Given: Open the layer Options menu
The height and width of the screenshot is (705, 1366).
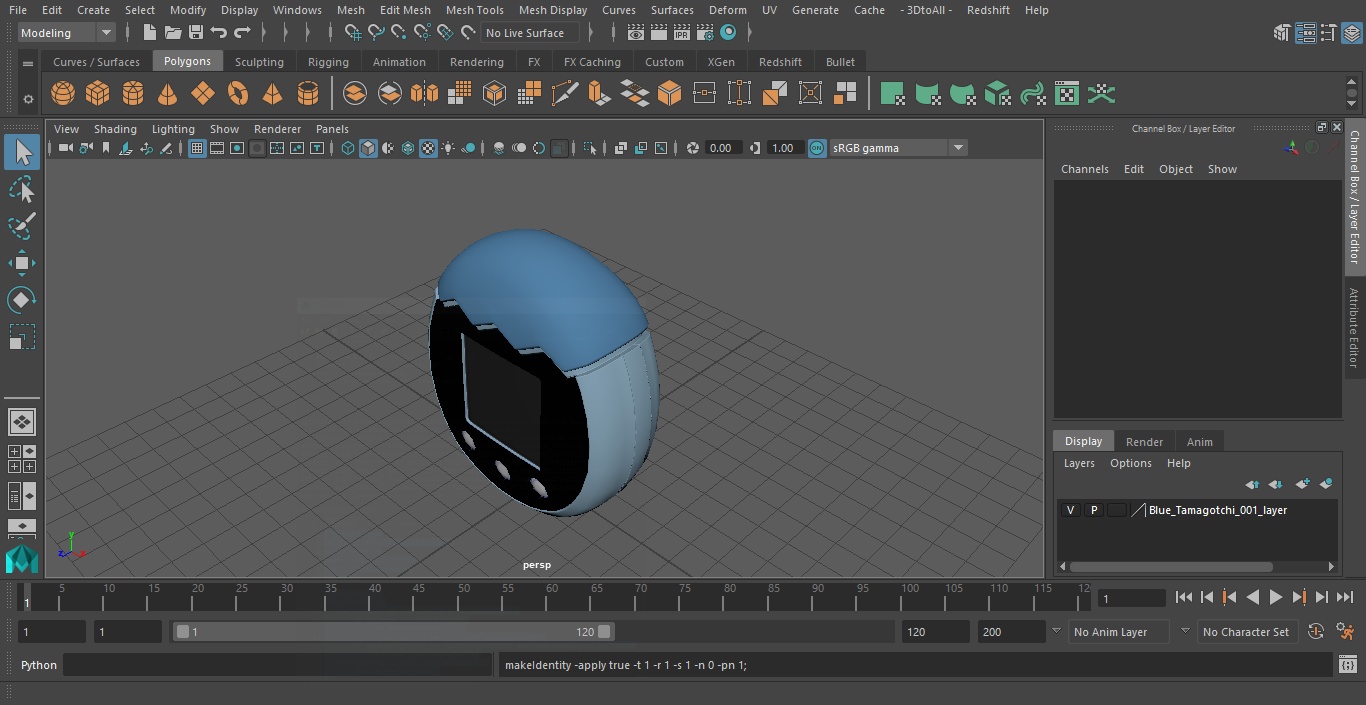Looking at the screenshot, I should pyautogui.click(x=1131, y=463).
